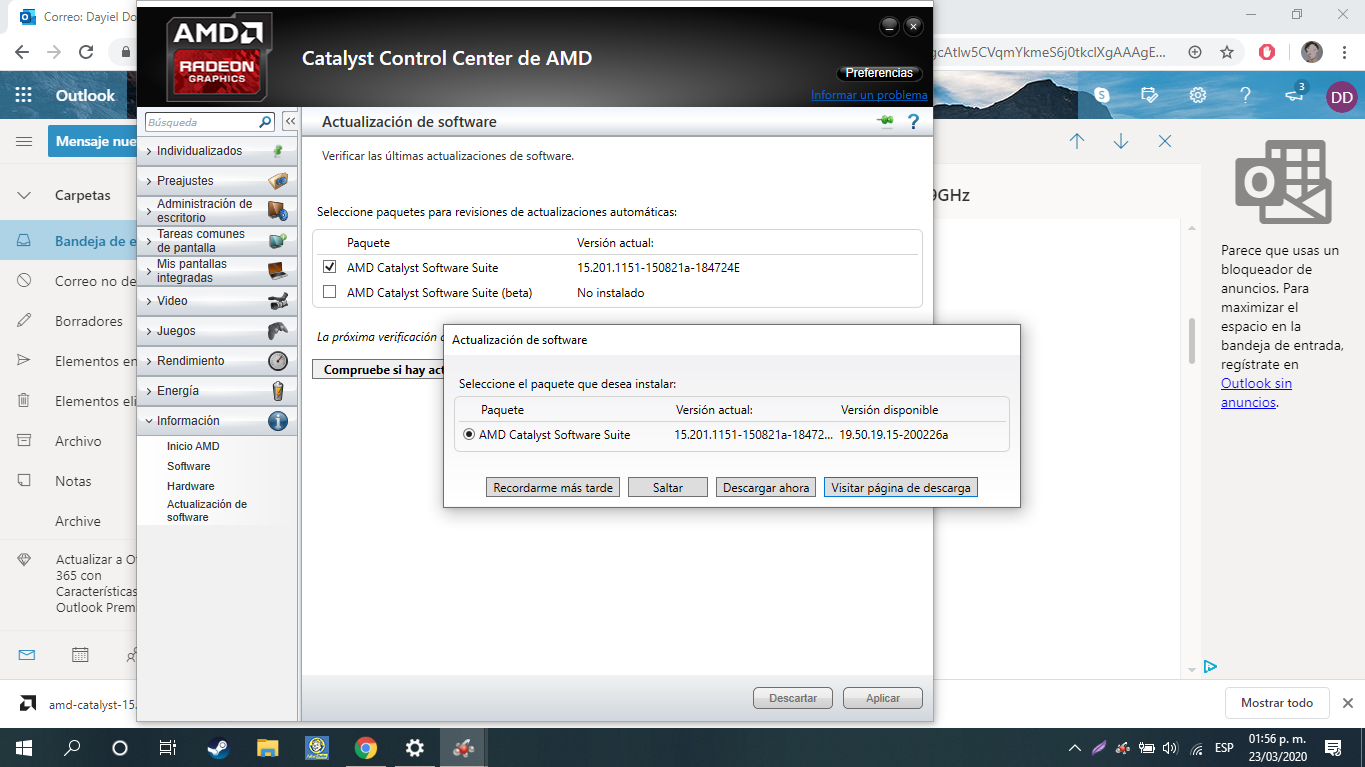The height and width of the screenshot is (767, 1365).
Task: Click Descargar ahora button
Action: 766,488
